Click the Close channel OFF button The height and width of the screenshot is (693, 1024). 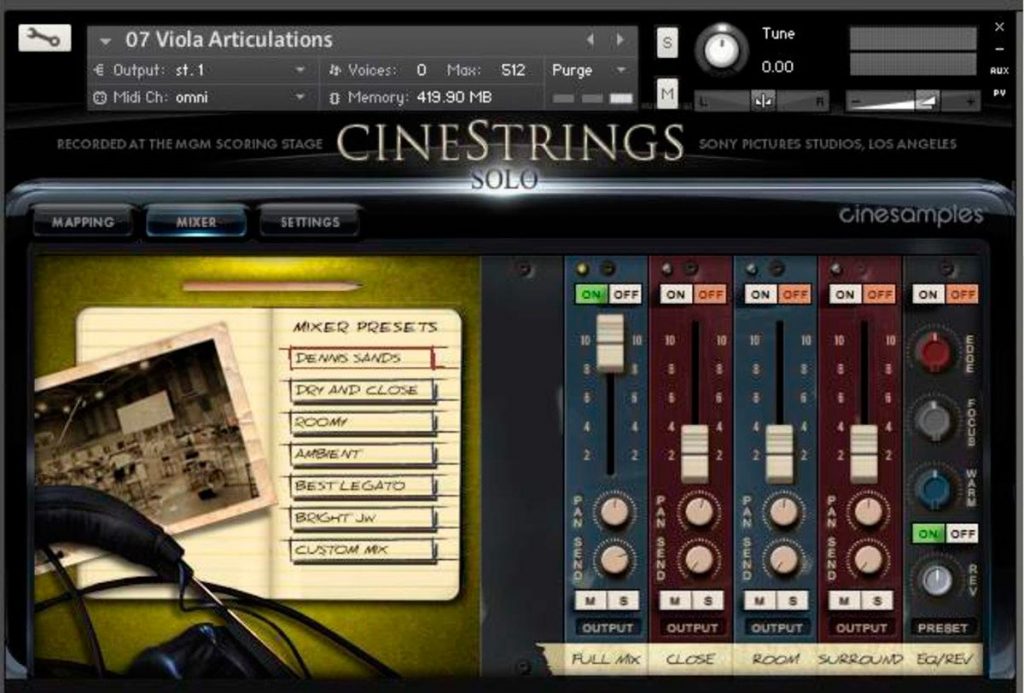710,295
